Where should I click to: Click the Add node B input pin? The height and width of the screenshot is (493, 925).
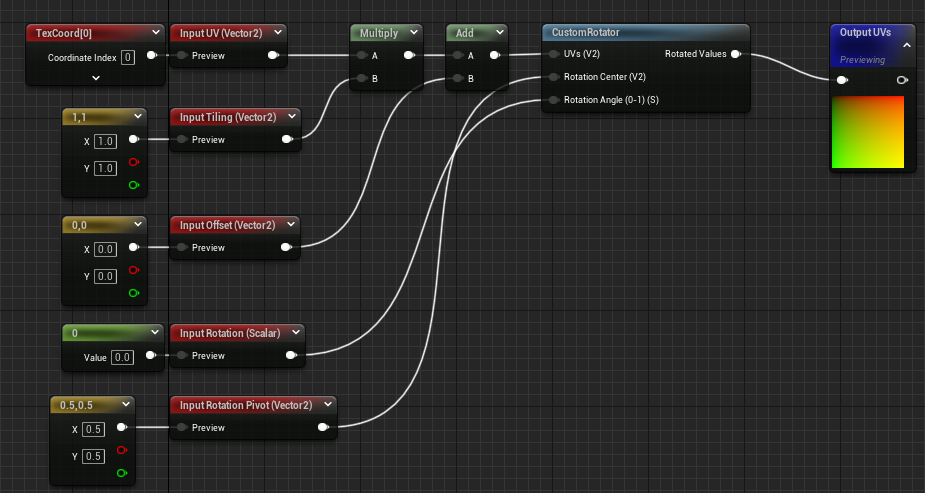click(x=457, y=78)
